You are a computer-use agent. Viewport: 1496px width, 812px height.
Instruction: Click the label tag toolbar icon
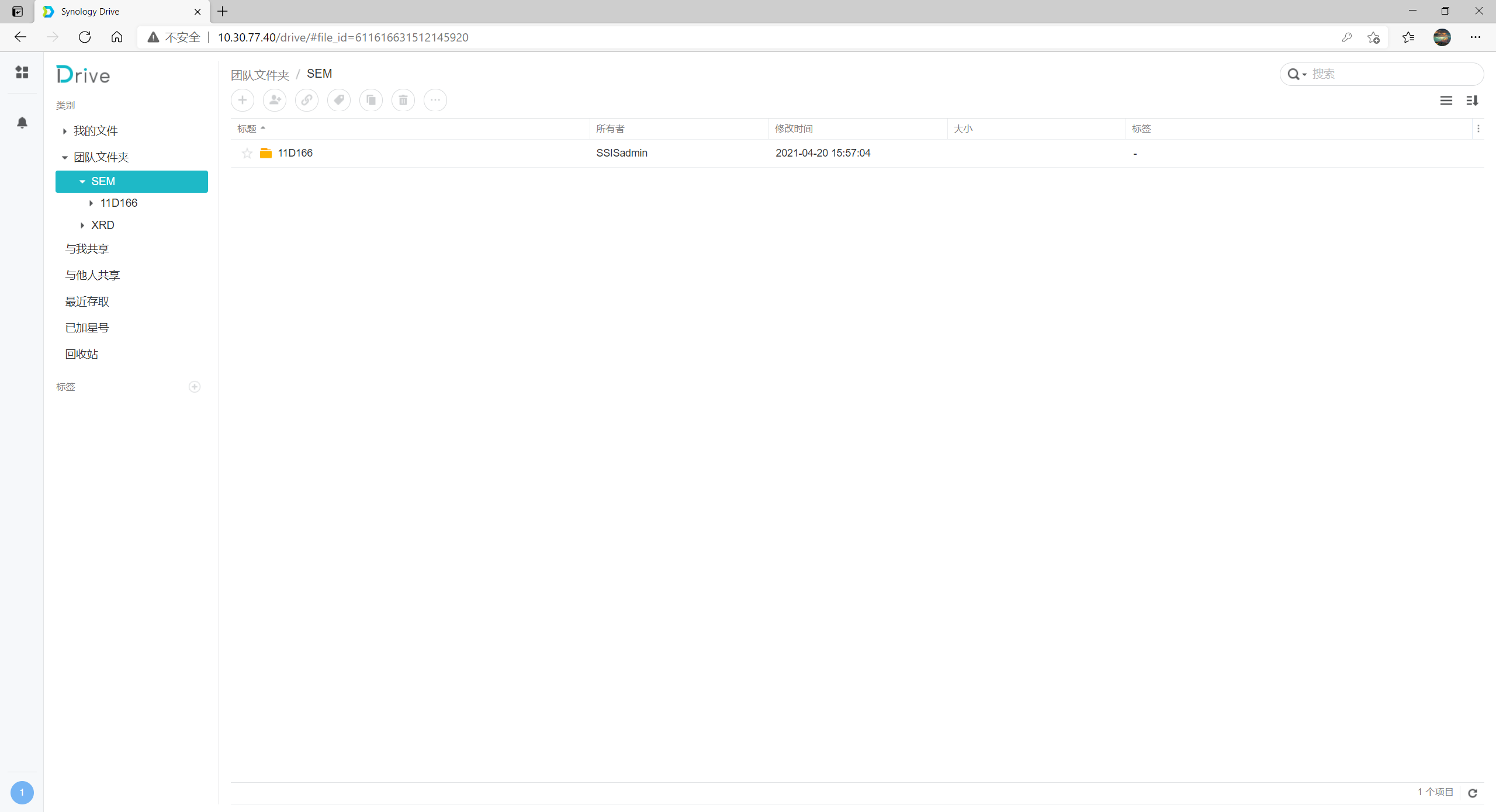(x=339, y=100)
